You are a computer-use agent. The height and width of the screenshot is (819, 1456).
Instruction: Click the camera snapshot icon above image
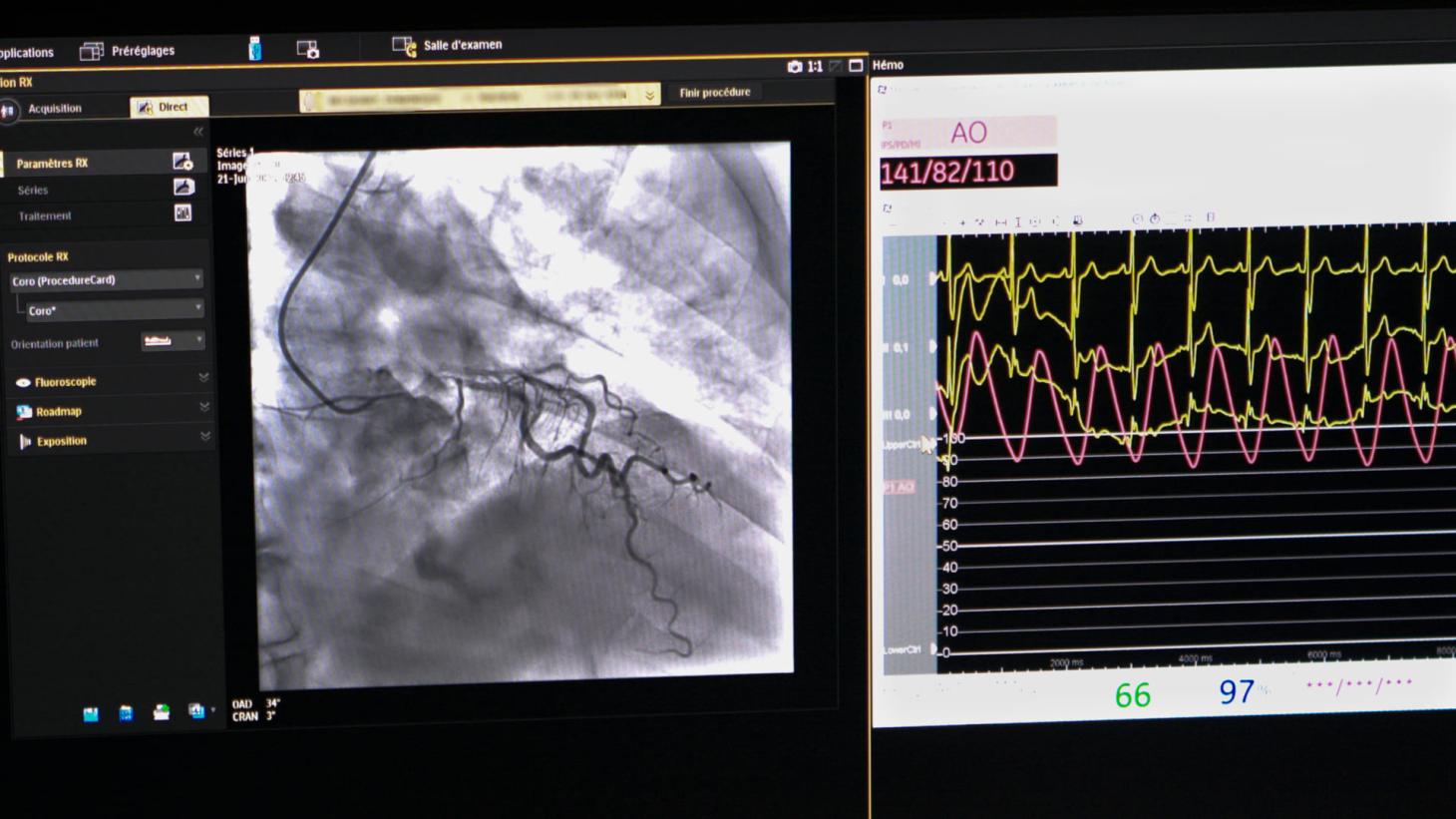click(x=794, y=67)
